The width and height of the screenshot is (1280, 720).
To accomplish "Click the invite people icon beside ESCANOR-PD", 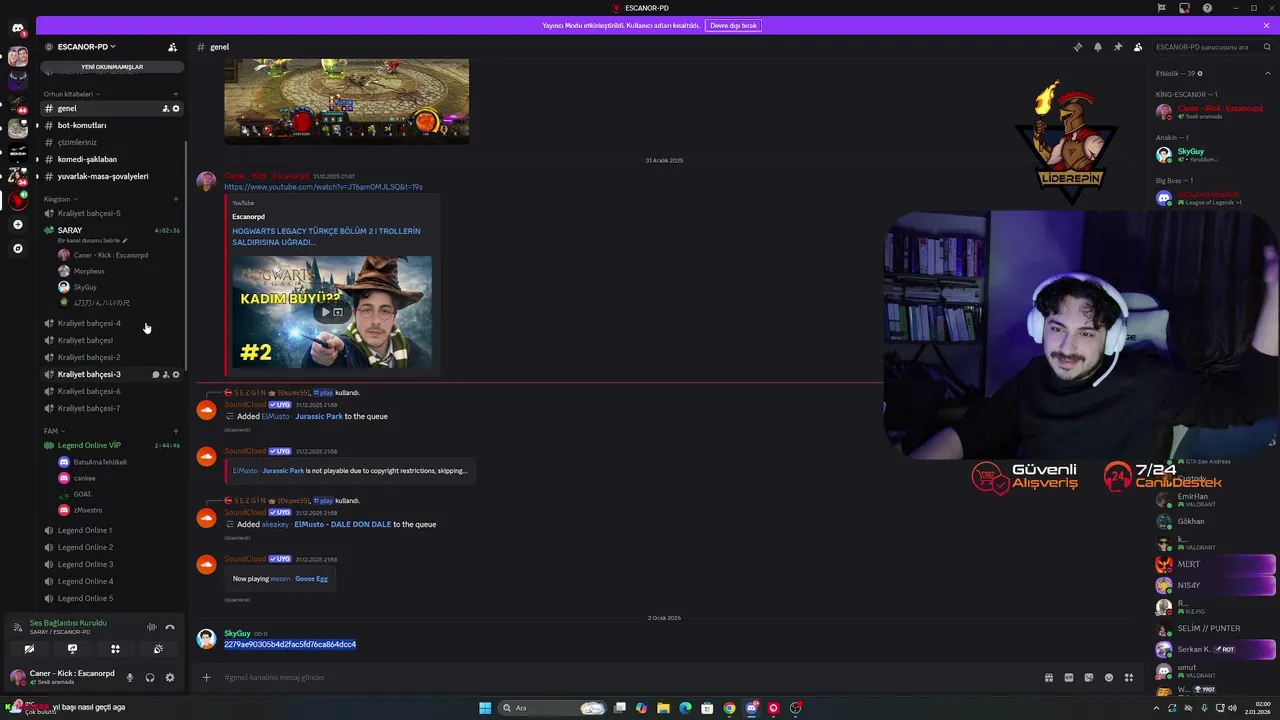I will (172, 47).
